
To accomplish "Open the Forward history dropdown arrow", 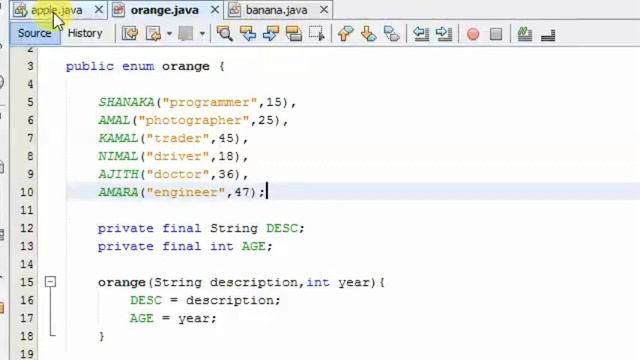I will coord(202,34).
